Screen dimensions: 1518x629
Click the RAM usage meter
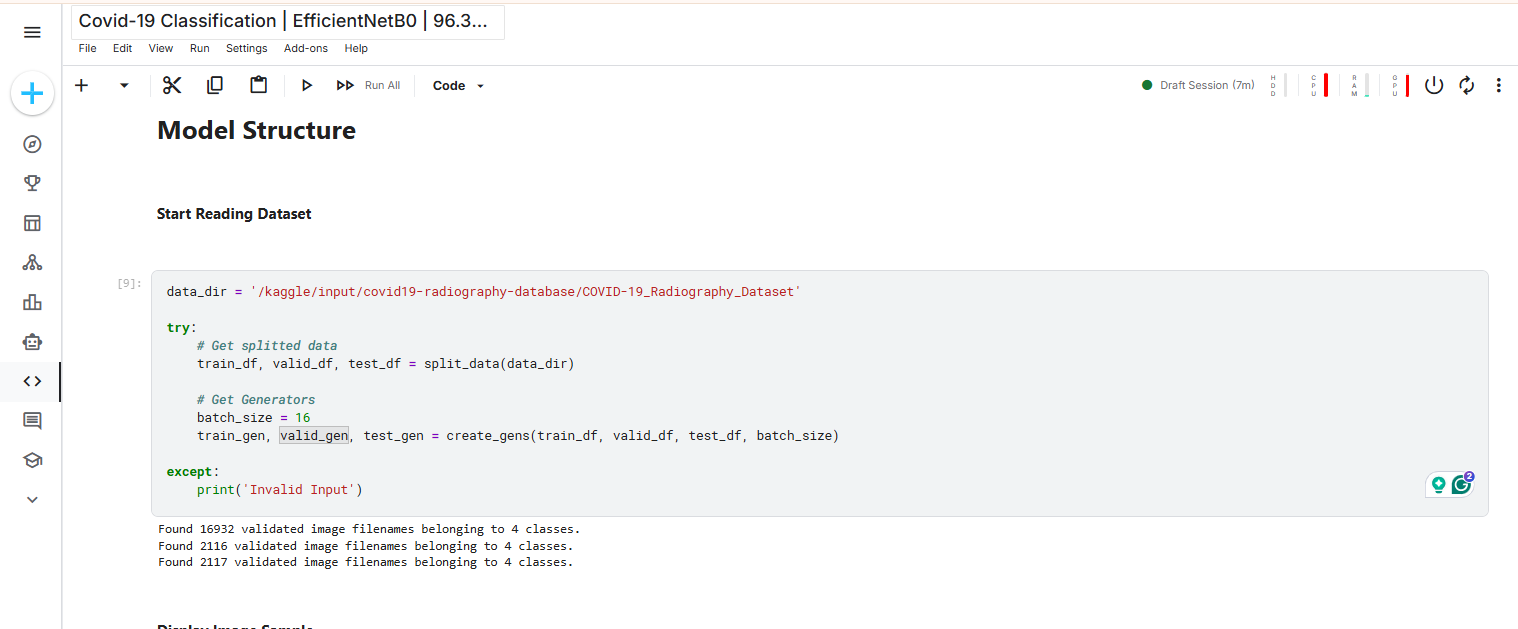click(1358, 85)
